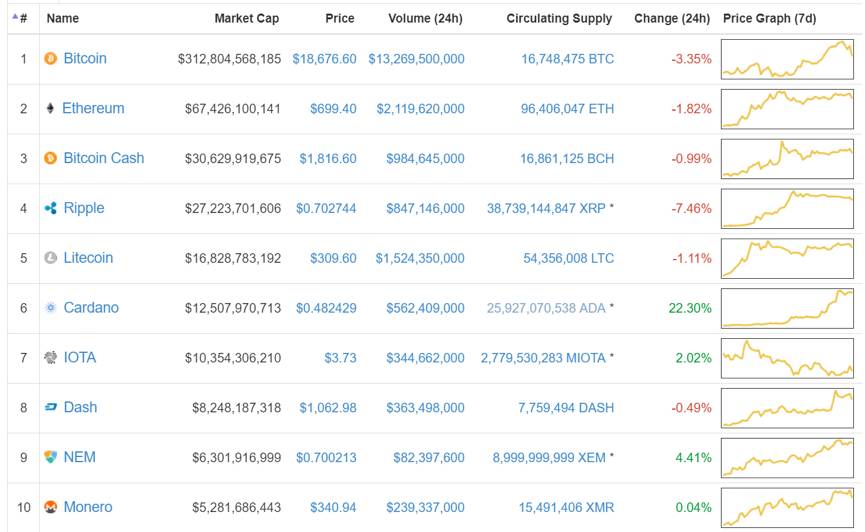Open the Ethereum name link
Screen dimensions: 865x532
[93, 108]
